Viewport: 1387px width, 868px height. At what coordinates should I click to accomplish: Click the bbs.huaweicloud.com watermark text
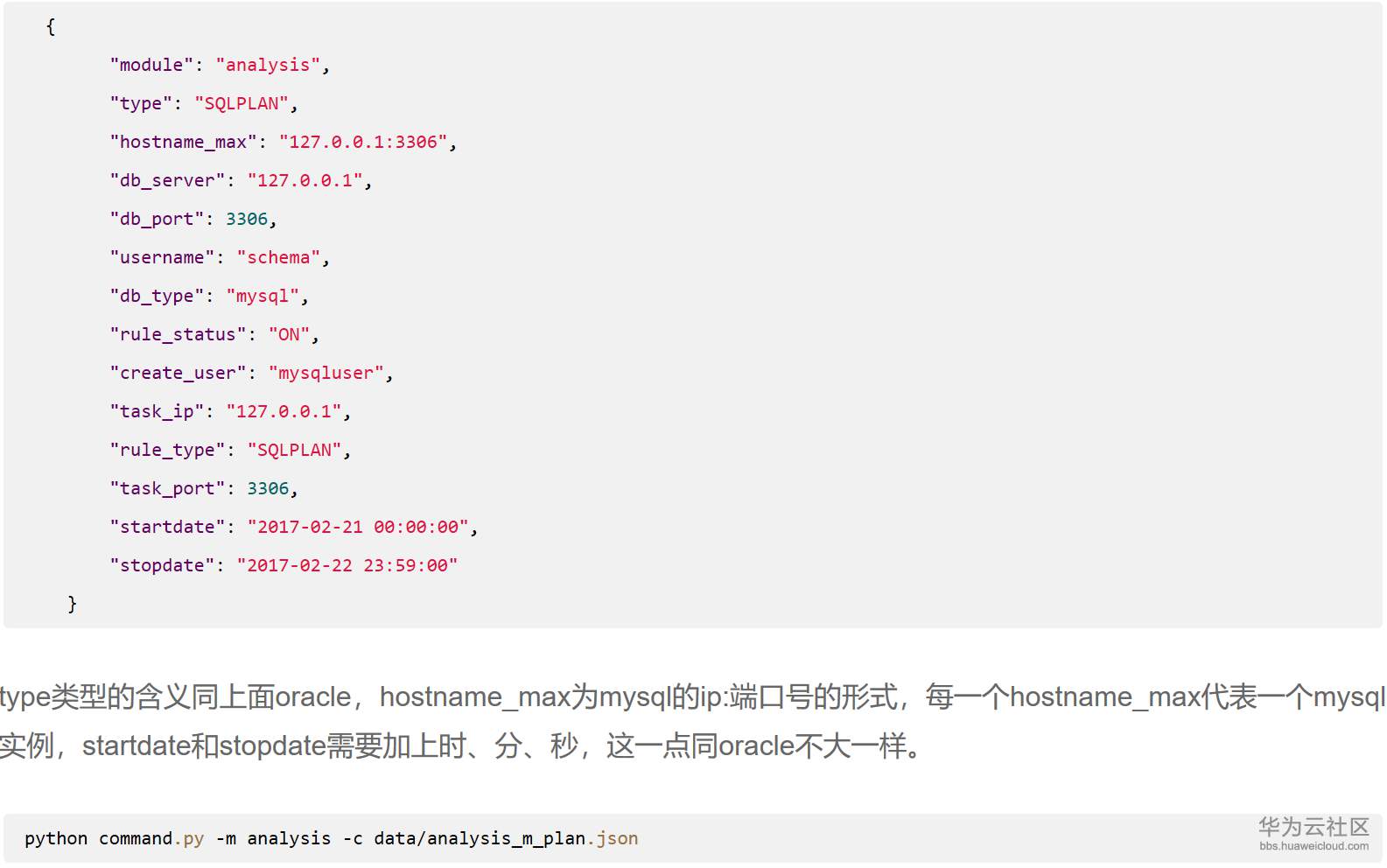tap(1313, 846)
